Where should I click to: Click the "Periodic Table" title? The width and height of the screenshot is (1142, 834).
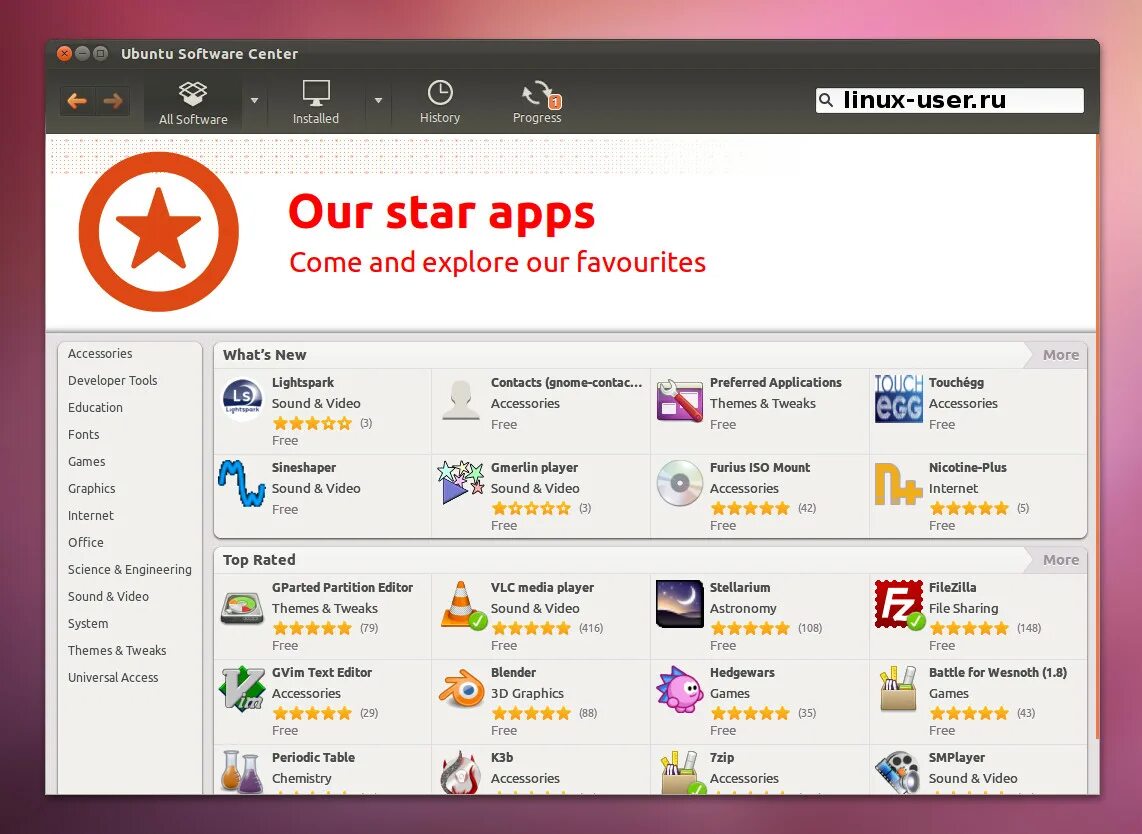313,758
